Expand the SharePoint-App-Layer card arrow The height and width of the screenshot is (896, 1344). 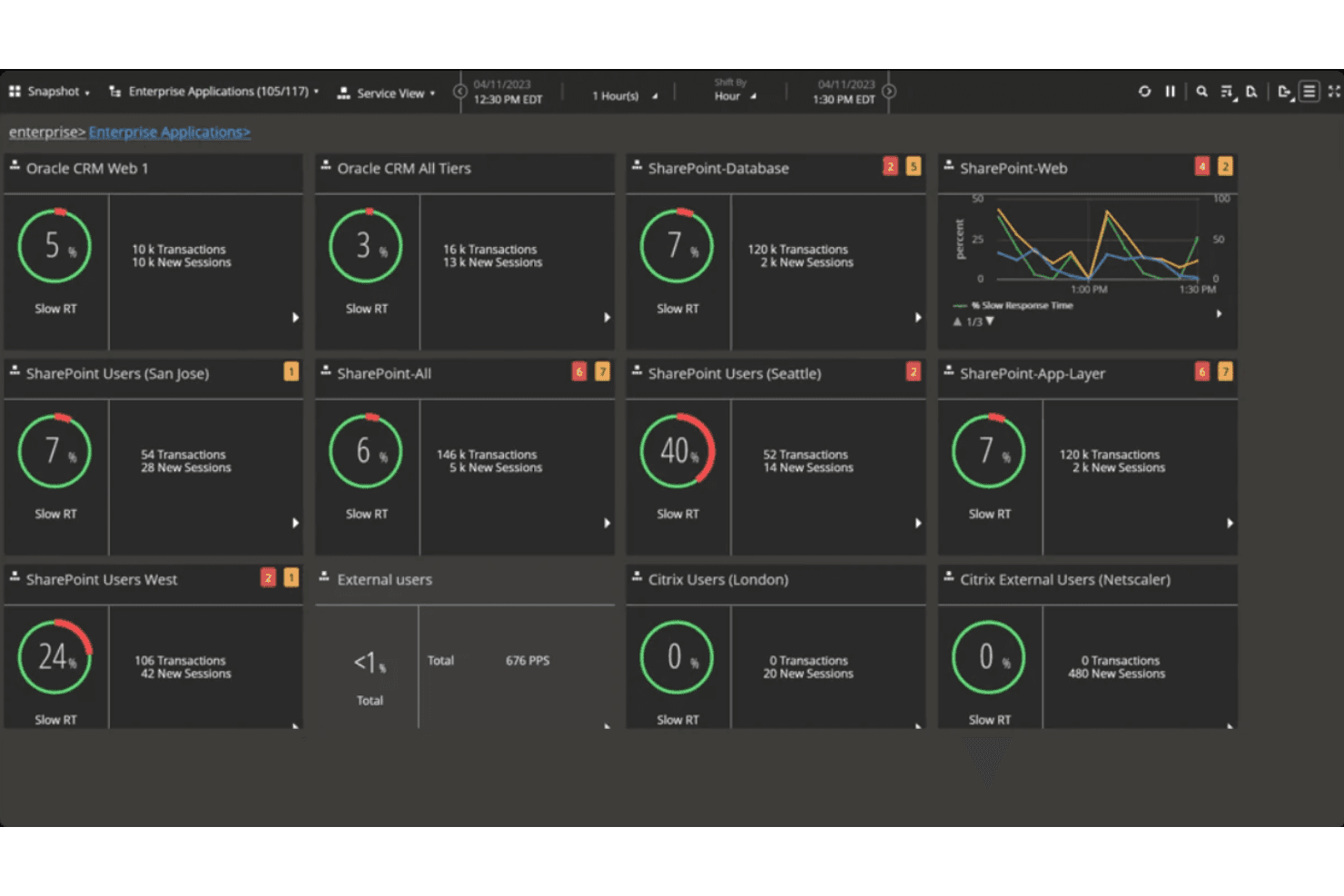[1230, 523]
